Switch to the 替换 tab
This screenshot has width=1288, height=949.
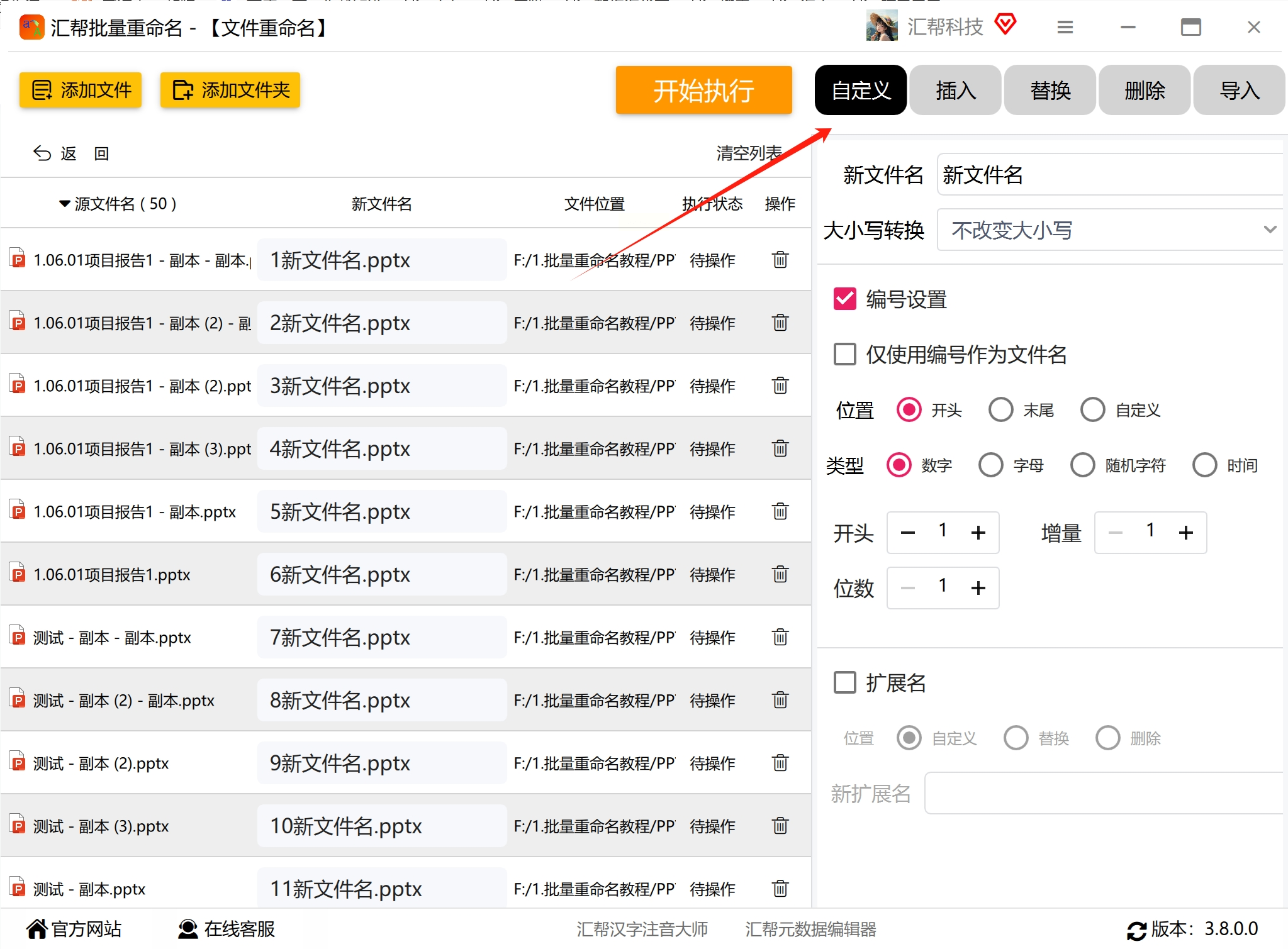pyautogui.click(x=1050, y=91)
